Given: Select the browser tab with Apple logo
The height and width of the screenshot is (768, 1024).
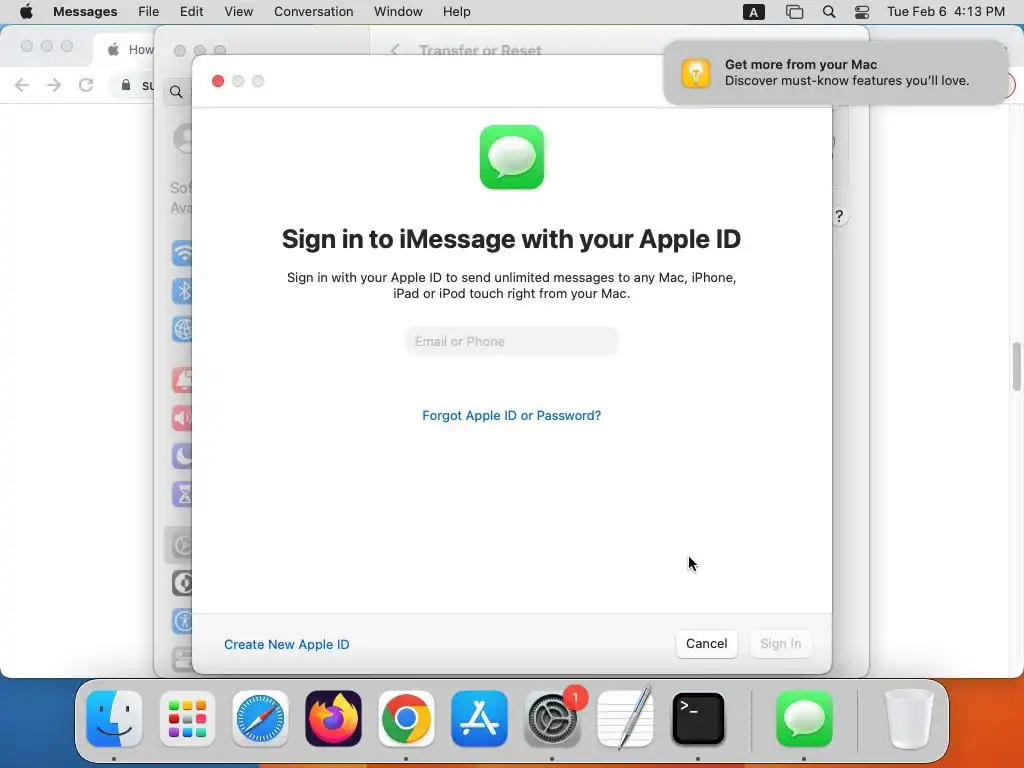Looking at the screenshot, I should [x=124, y=50].
